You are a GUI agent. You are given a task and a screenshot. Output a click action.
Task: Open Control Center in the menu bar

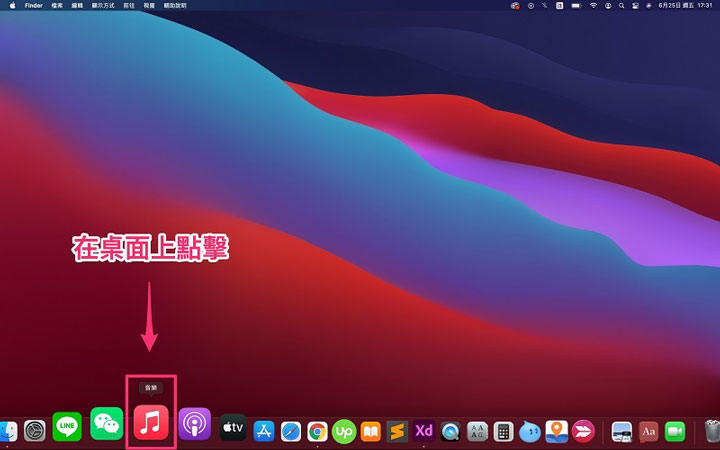pos(635,6)
